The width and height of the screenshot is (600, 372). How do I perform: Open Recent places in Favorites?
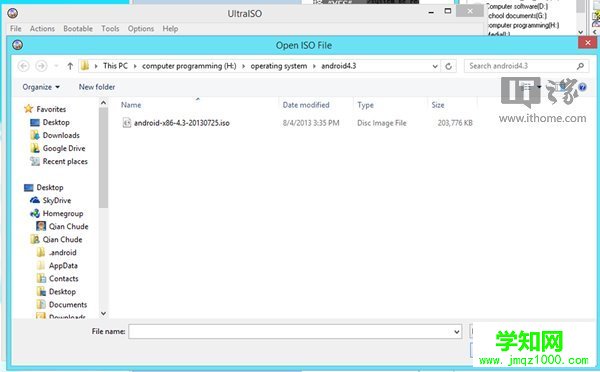coord(65,162)
